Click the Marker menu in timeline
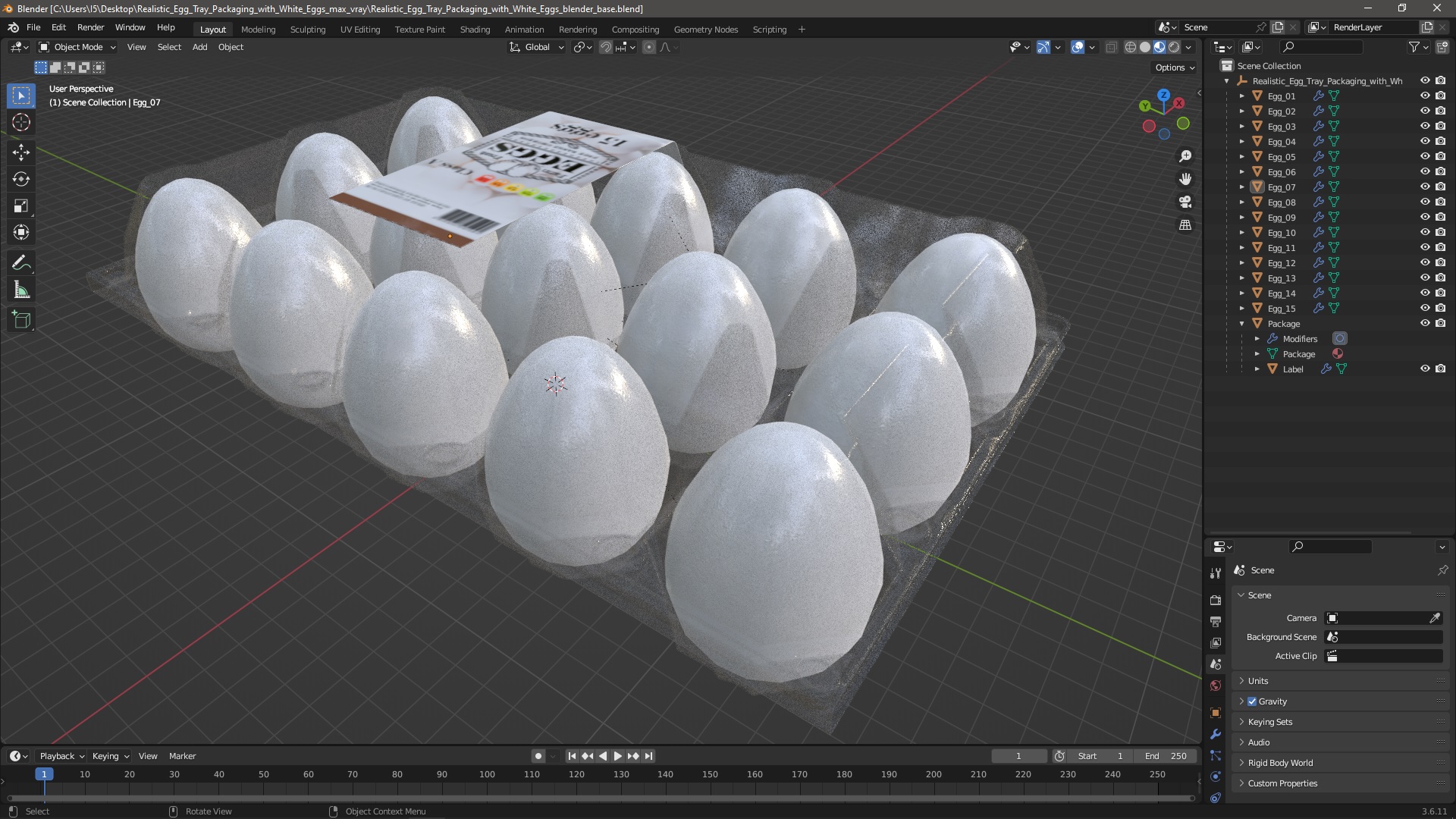This screenshot has width=1456, height=819. coord(182,756)
